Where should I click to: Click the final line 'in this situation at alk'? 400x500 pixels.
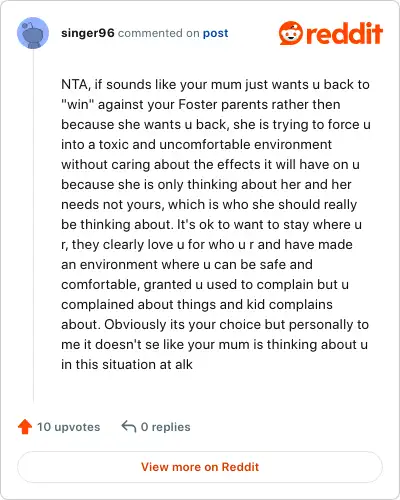coord(127,364)
